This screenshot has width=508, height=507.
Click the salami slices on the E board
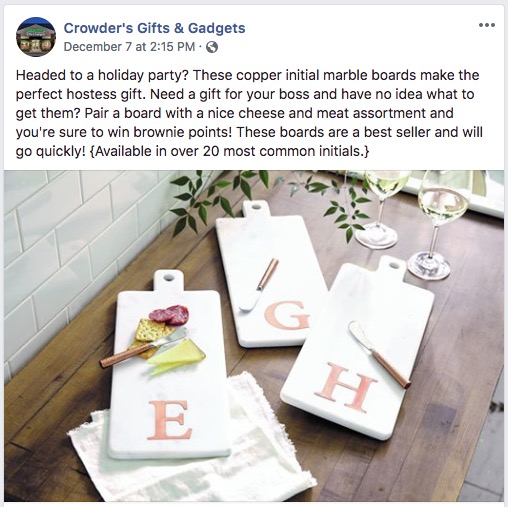pos(169,315)
